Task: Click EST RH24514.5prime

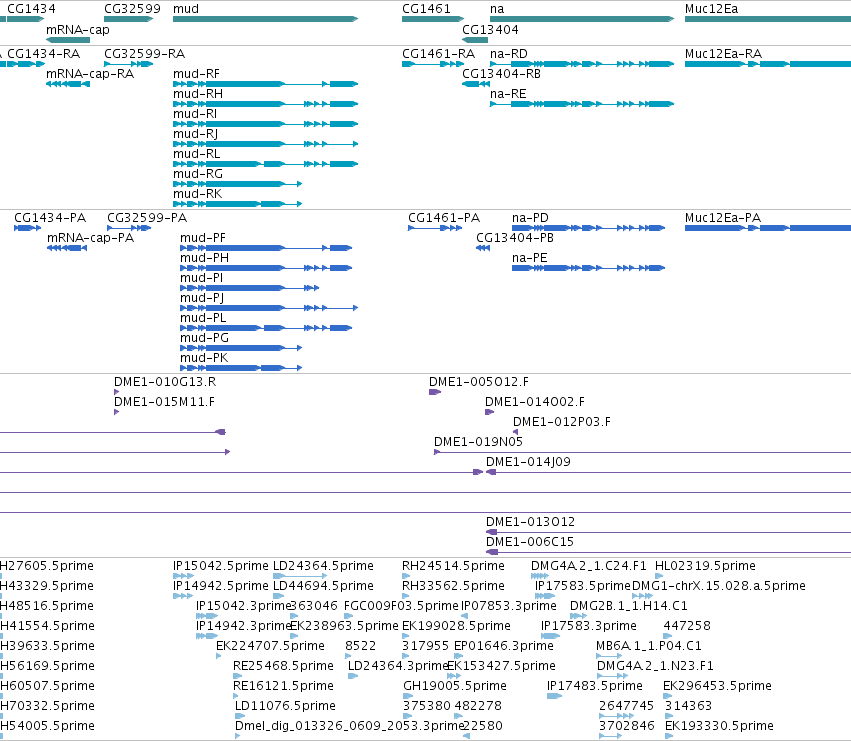Action: click(406, 576)
